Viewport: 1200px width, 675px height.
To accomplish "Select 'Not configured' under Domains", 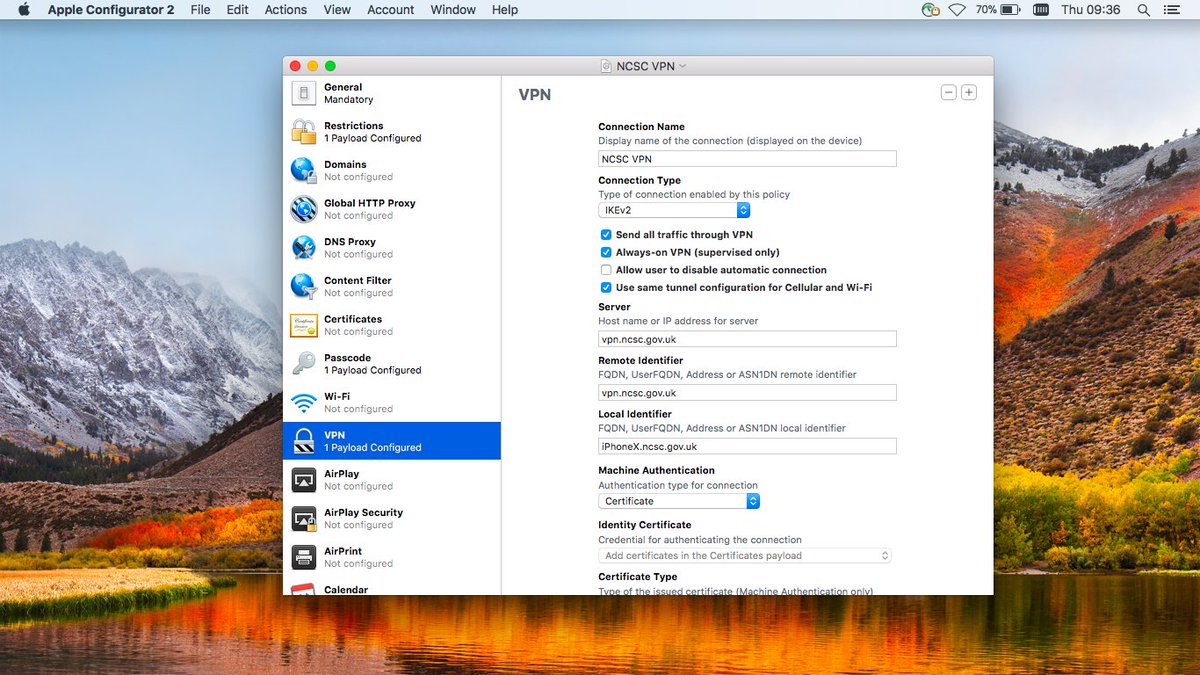I will (x=358, y=177).
